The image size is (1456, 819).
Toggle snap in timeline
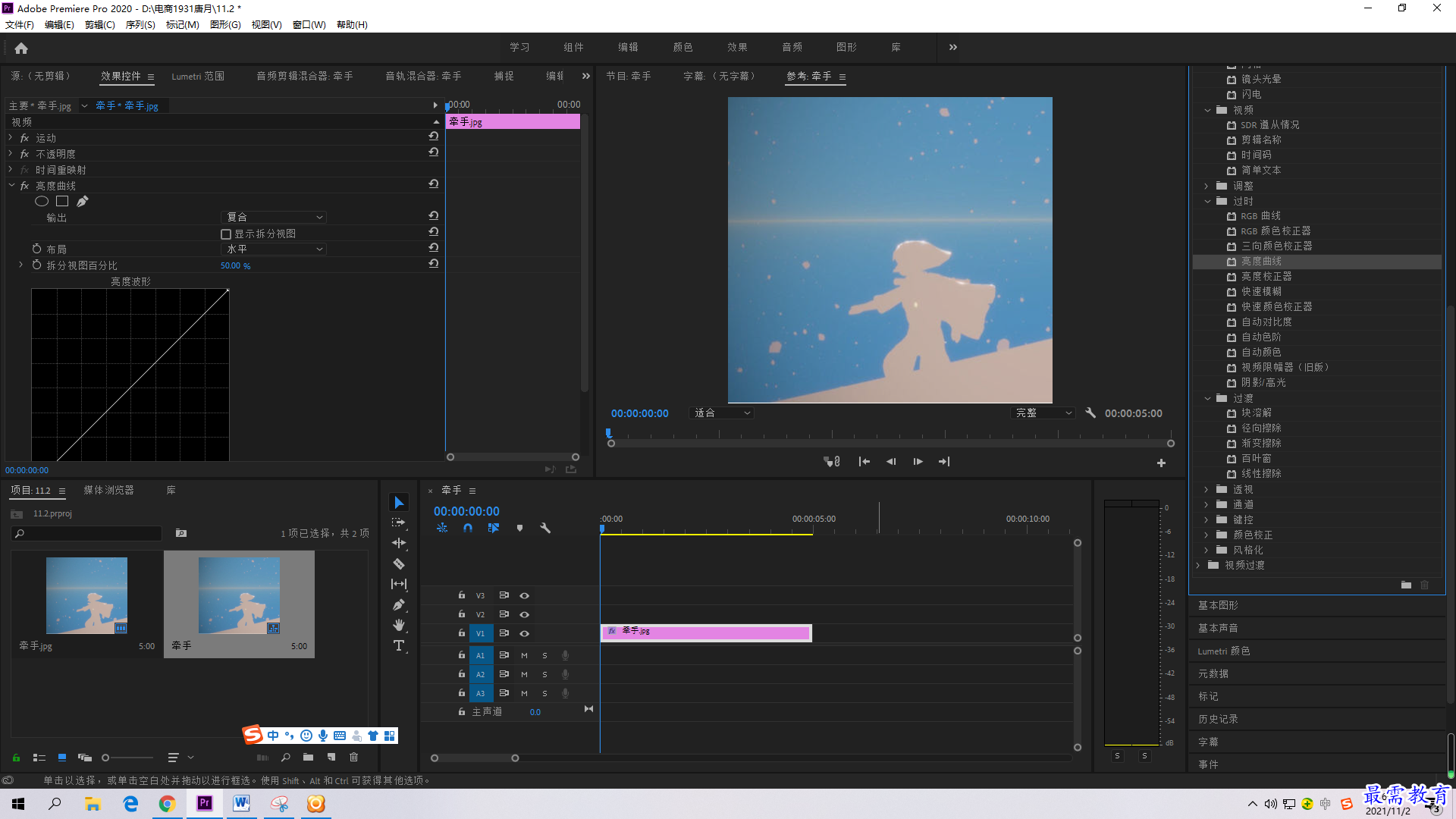pyautogui.click(x=468, y=528)
